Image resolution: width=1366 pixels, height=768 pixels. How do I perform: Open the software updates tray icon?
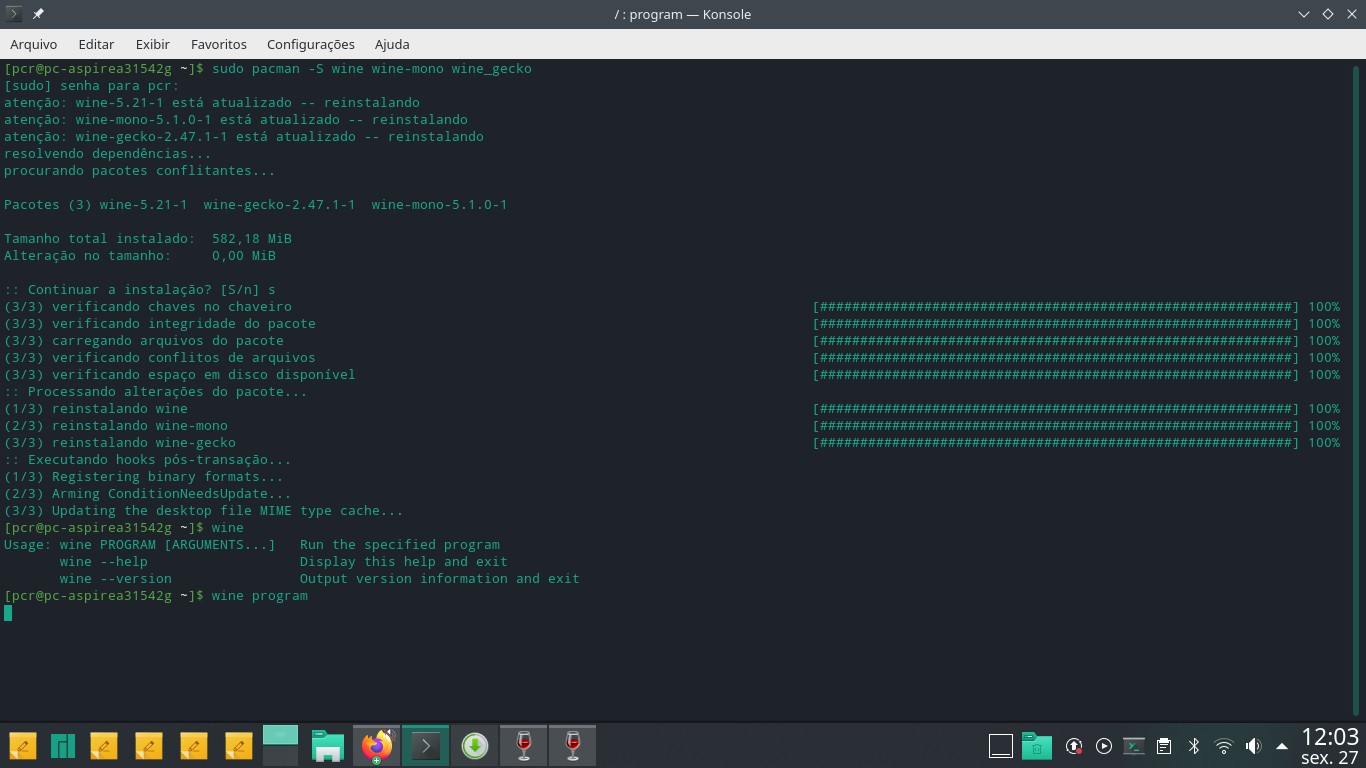click(1074, 746)
